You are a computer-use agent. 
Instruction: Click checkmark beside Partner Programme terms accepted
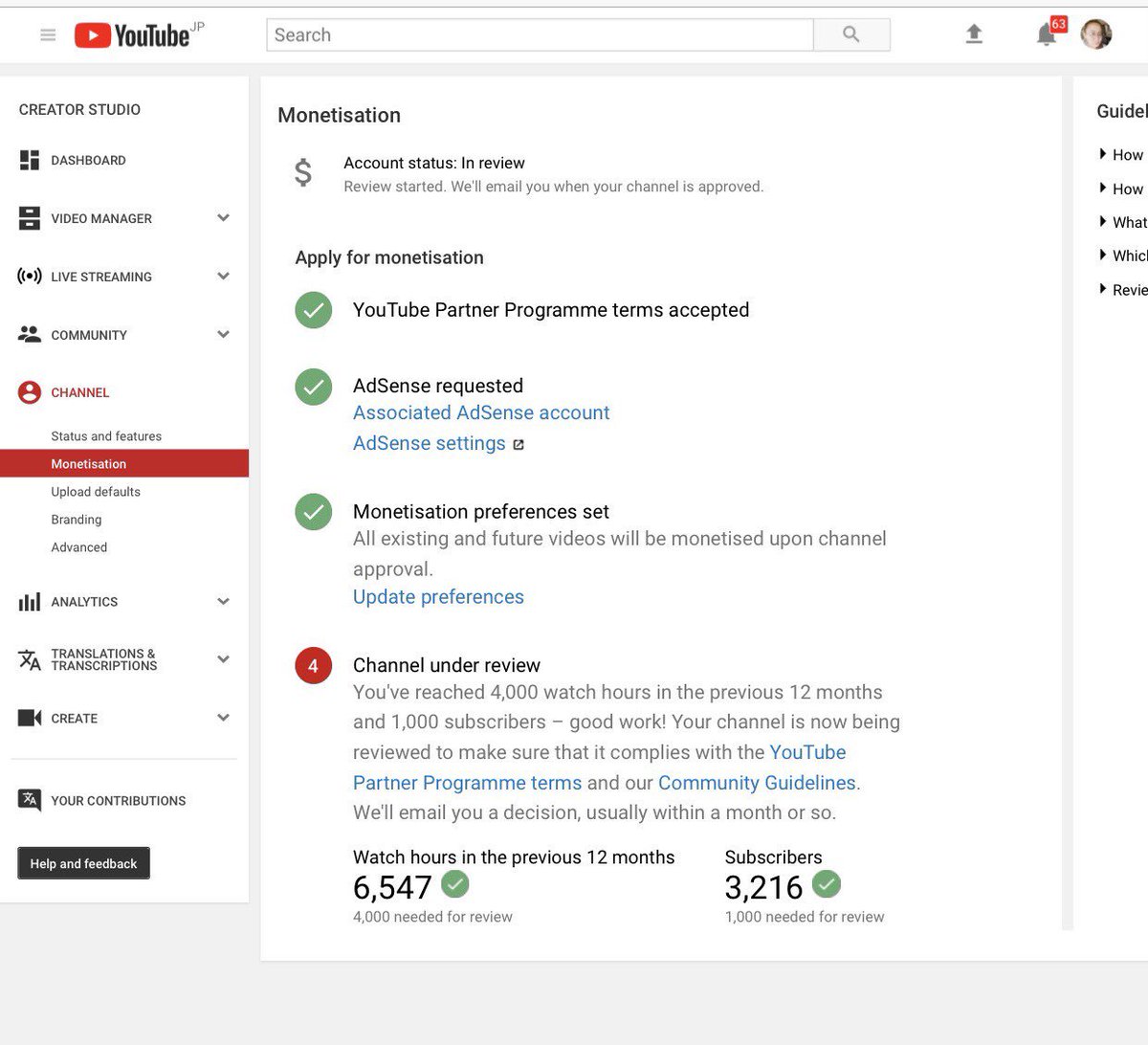tap(313, 310)
